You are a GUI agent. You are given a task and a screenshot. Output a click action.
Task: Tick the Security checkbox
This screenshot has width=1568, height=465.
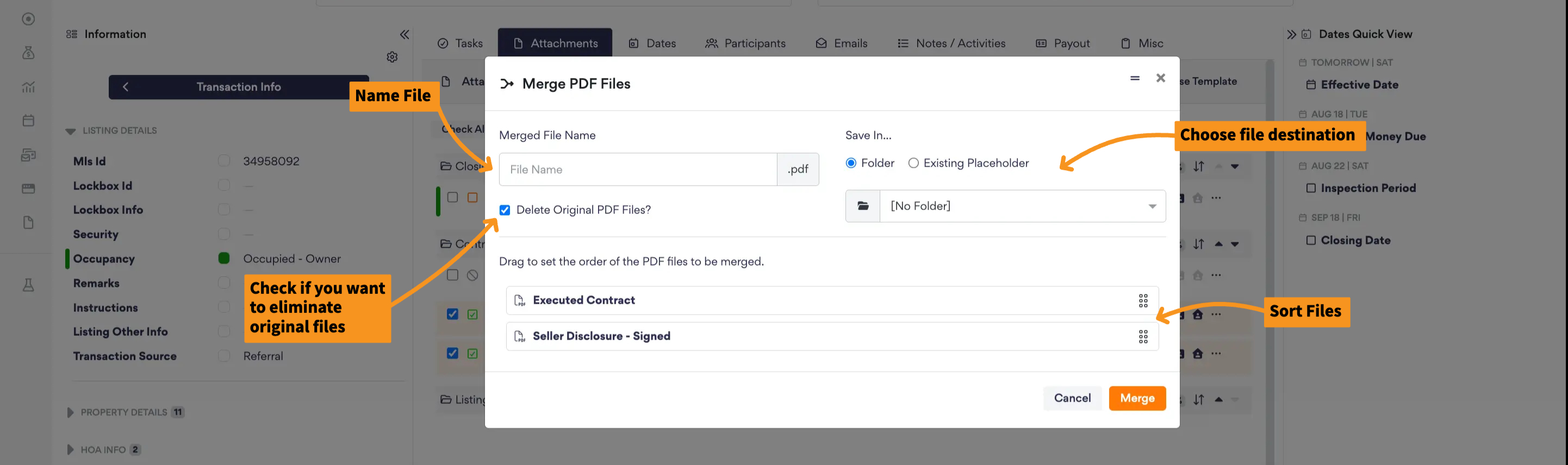click(x=224, y=234)
